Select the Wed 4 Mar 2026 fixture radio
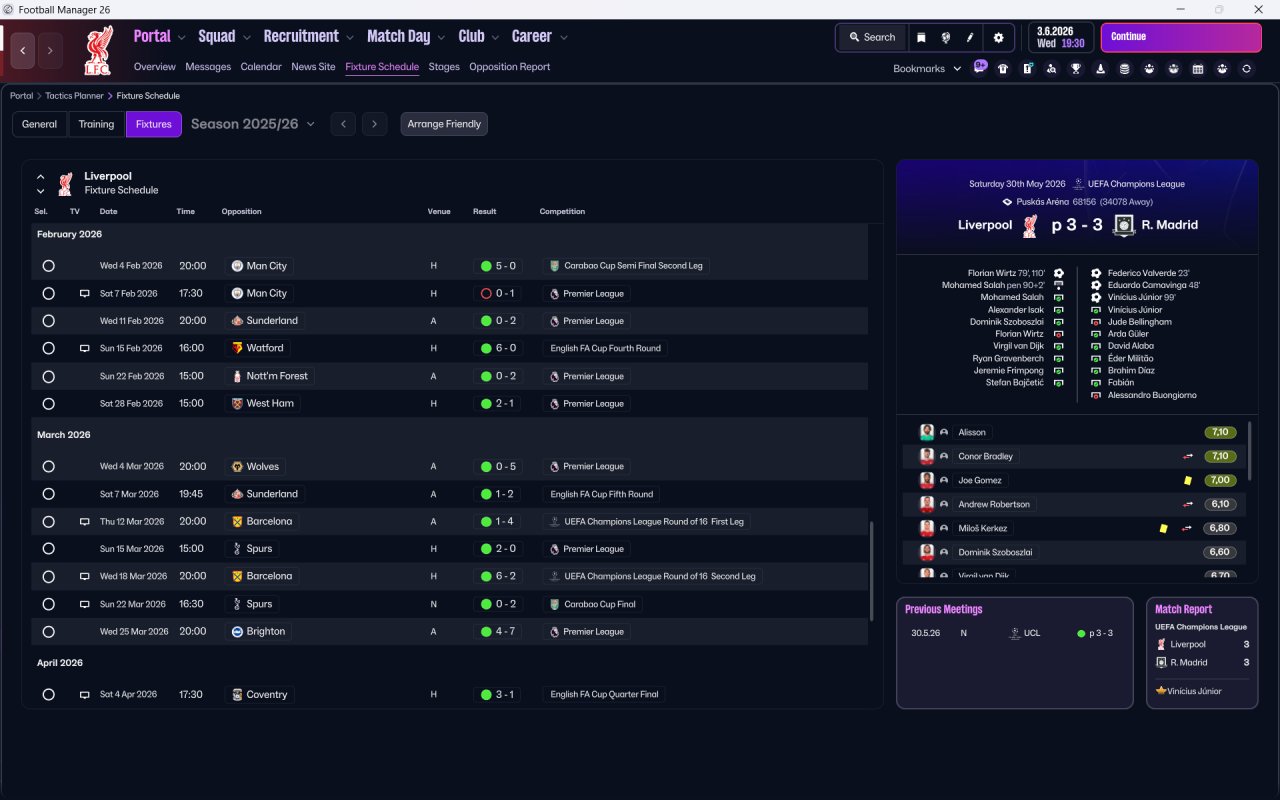1280x800 pixels. pos(48,467)
